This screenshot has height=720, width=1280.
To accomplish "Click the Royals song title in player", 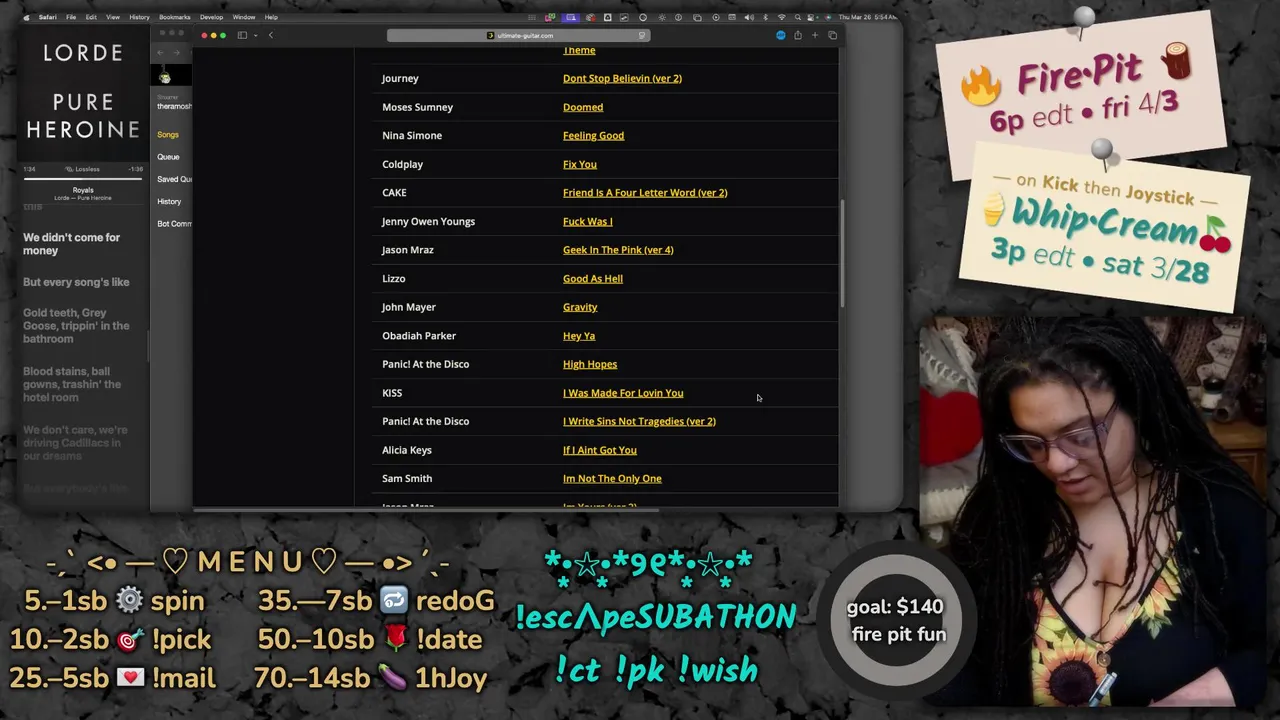I will pyautogui.click(x=83, y=190).
